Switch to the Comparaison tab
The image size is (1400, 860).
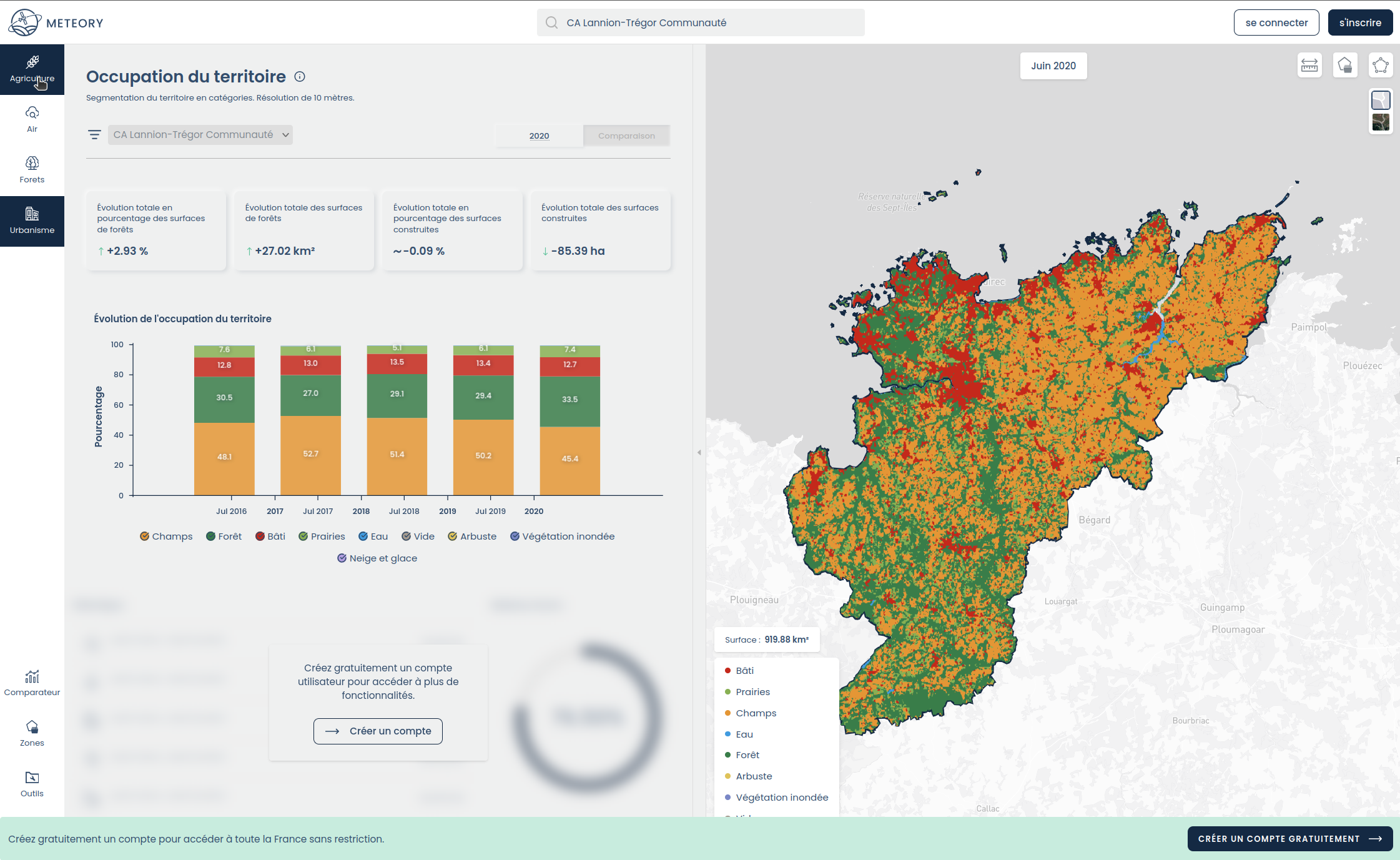pos(626,136)
